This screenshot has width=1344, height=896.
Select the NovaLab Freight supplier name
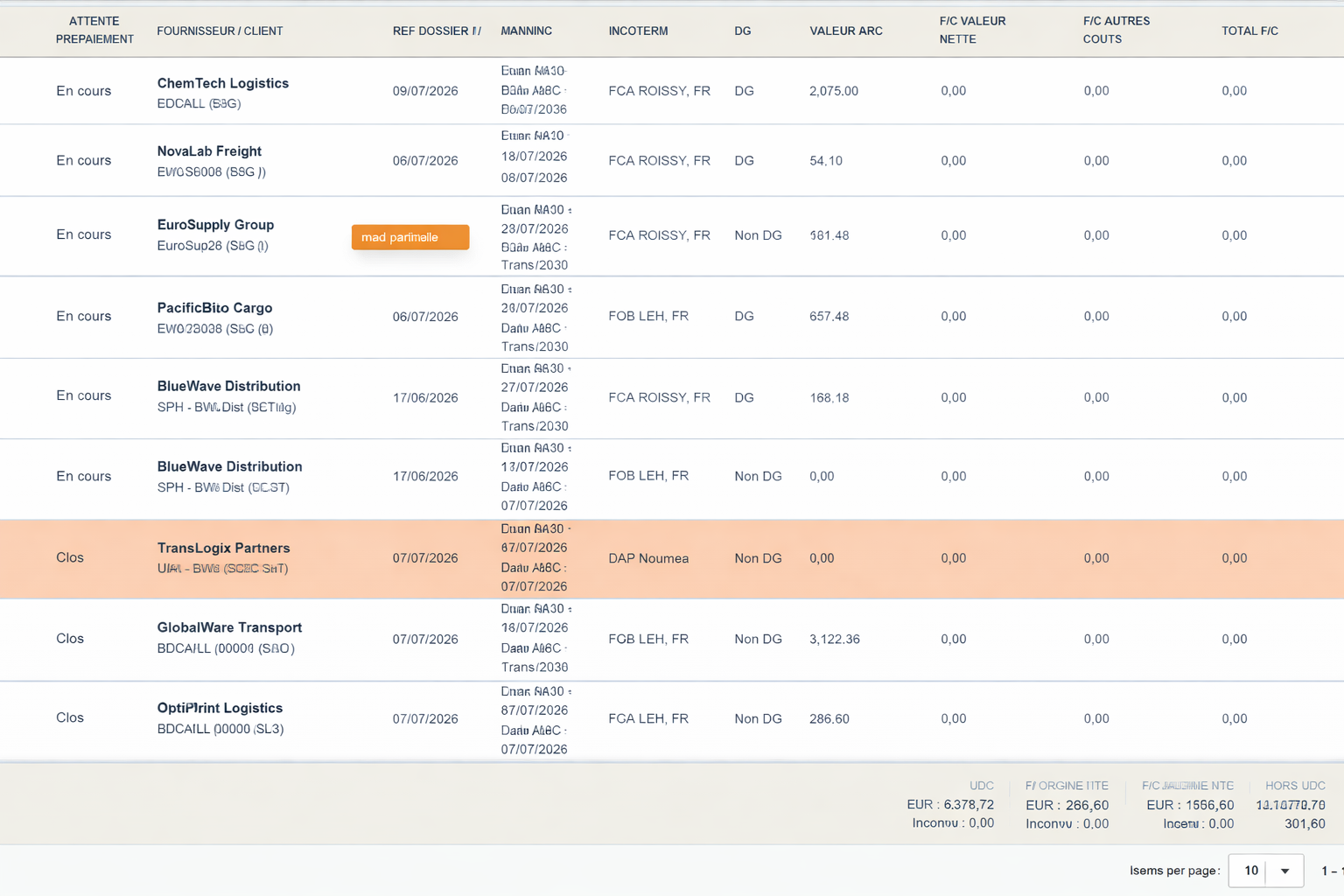tap(209, 151)
